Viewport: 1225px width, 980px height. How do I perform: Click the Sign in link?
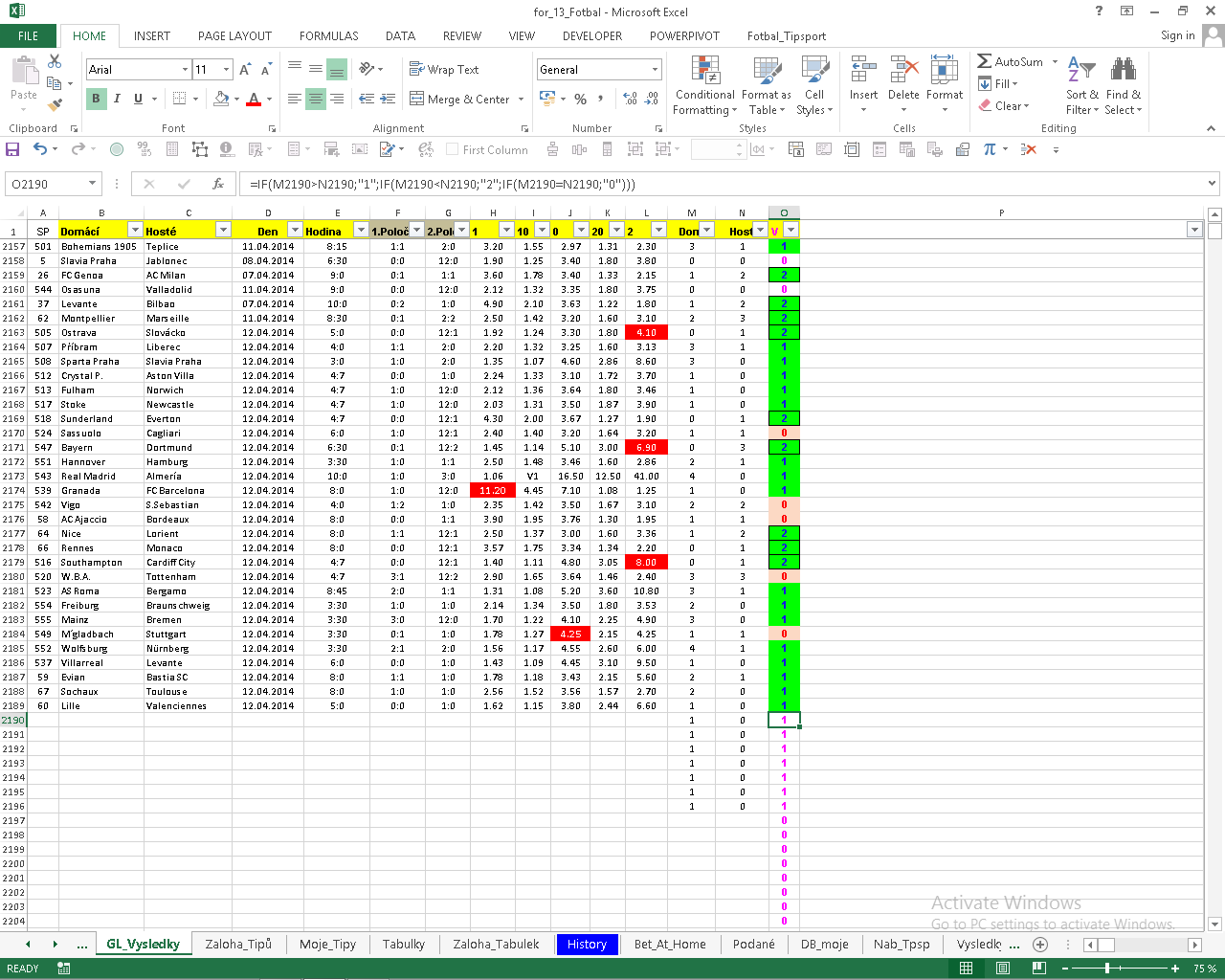coord(1177,36)
